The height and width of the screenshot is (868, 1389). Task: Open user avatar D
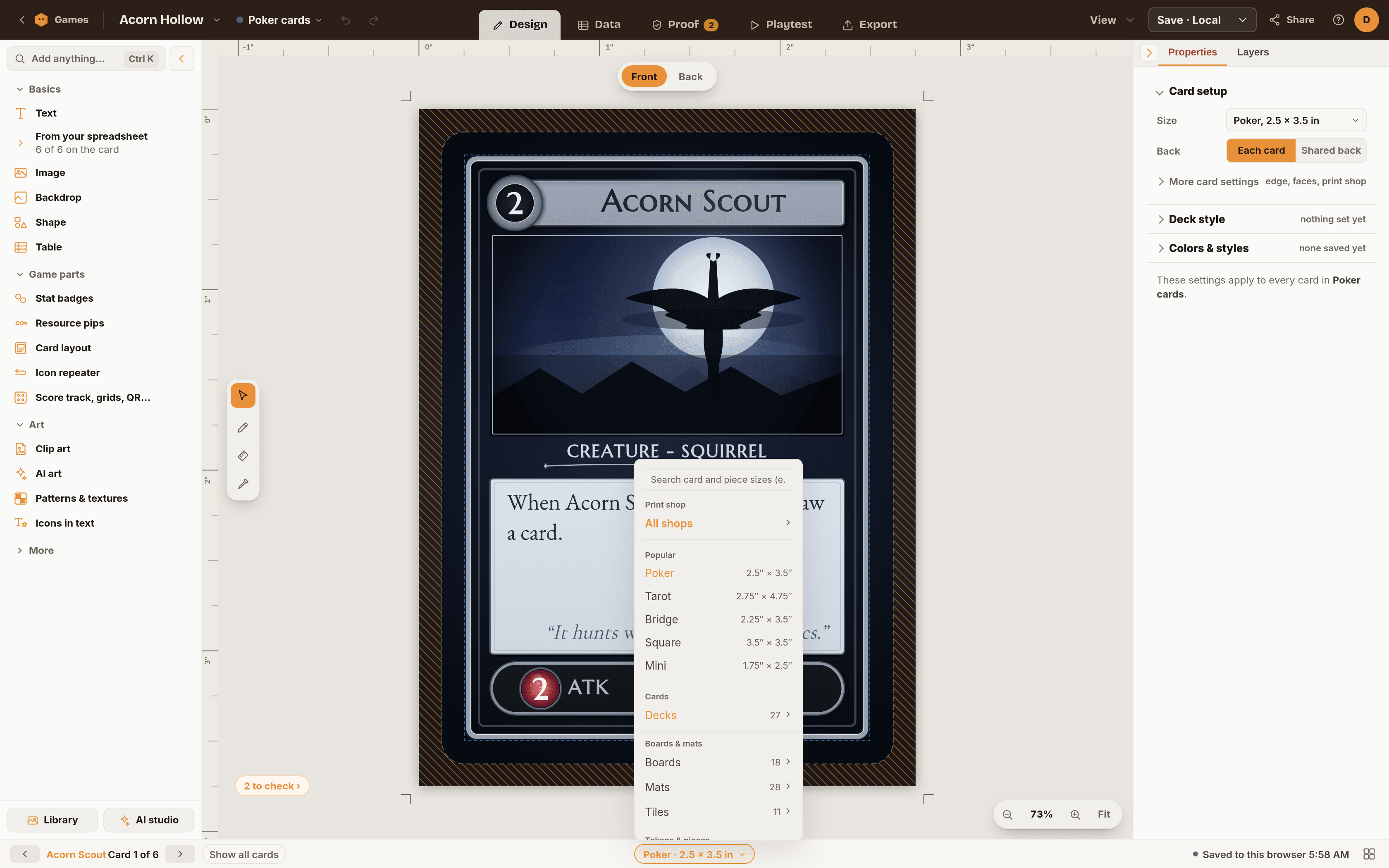(1366, 20)
